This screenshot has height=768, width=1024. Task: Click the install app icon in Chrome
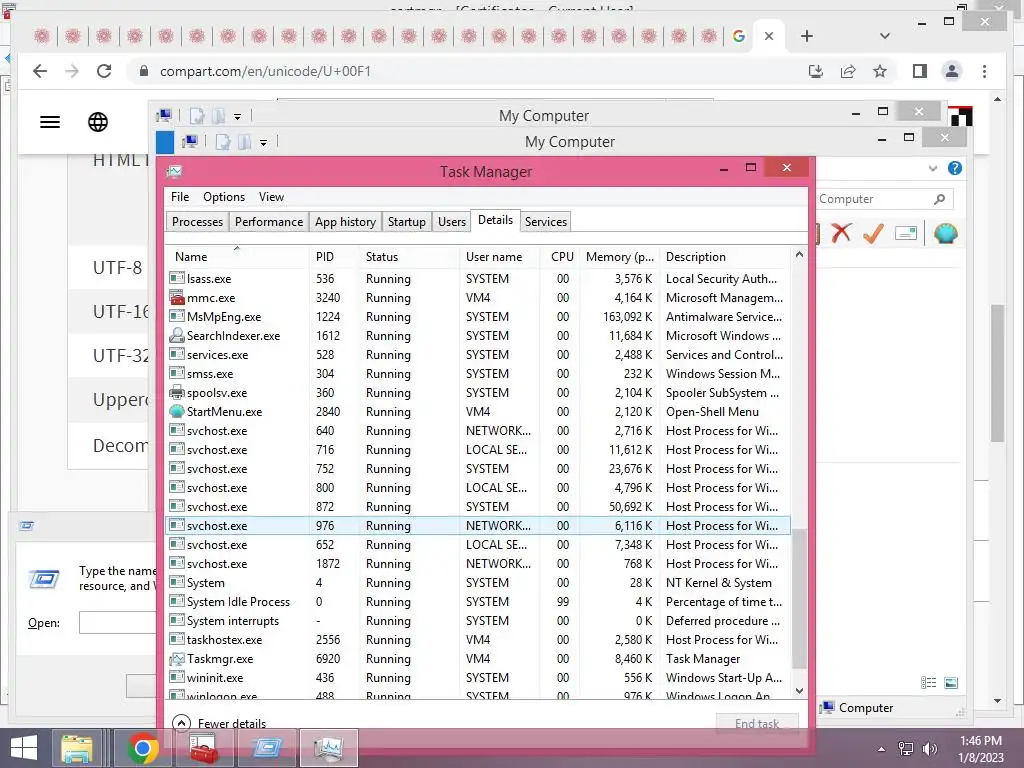click(x=815, y=71)
